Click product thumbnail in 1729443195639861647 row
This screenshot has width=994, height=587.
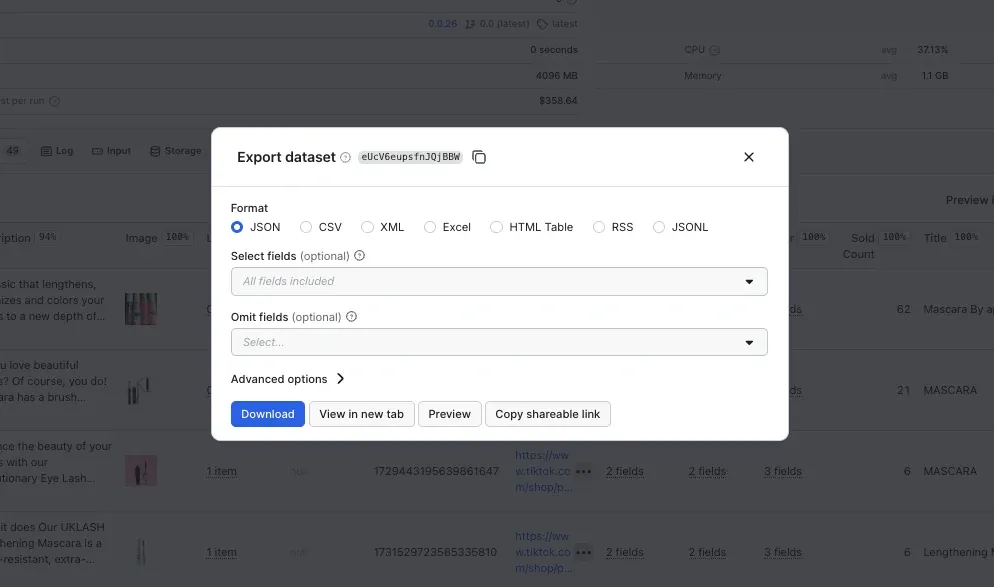pos(141,471)
